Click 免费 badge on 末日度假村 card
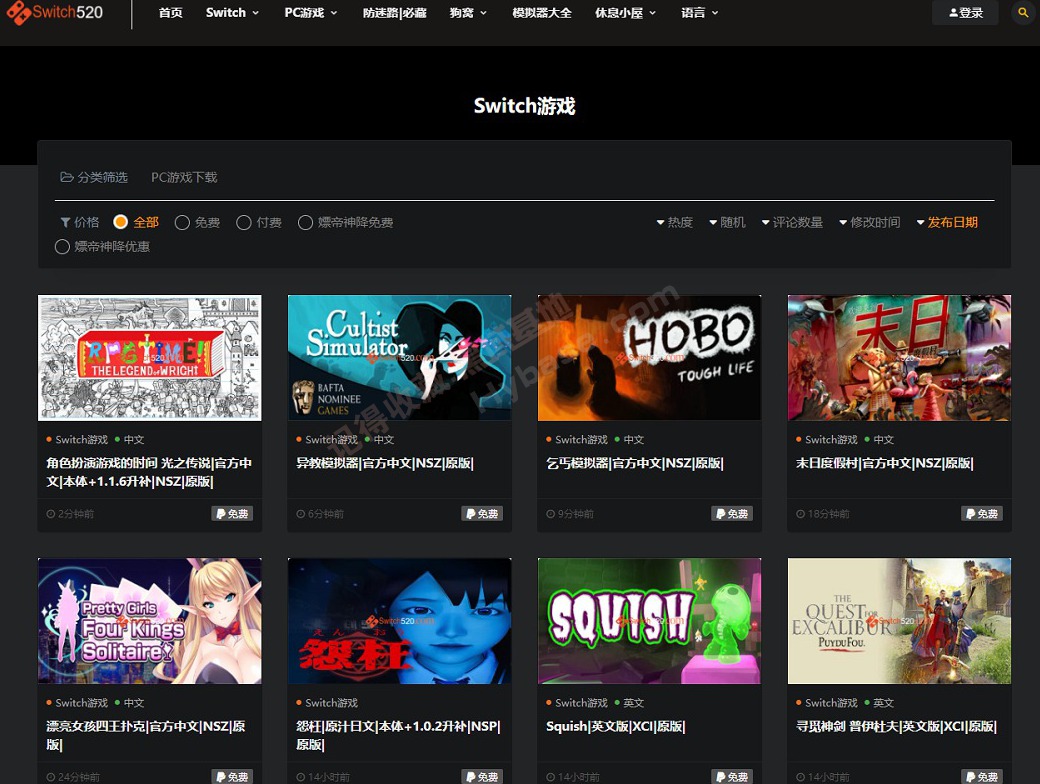 pos(982,513)
